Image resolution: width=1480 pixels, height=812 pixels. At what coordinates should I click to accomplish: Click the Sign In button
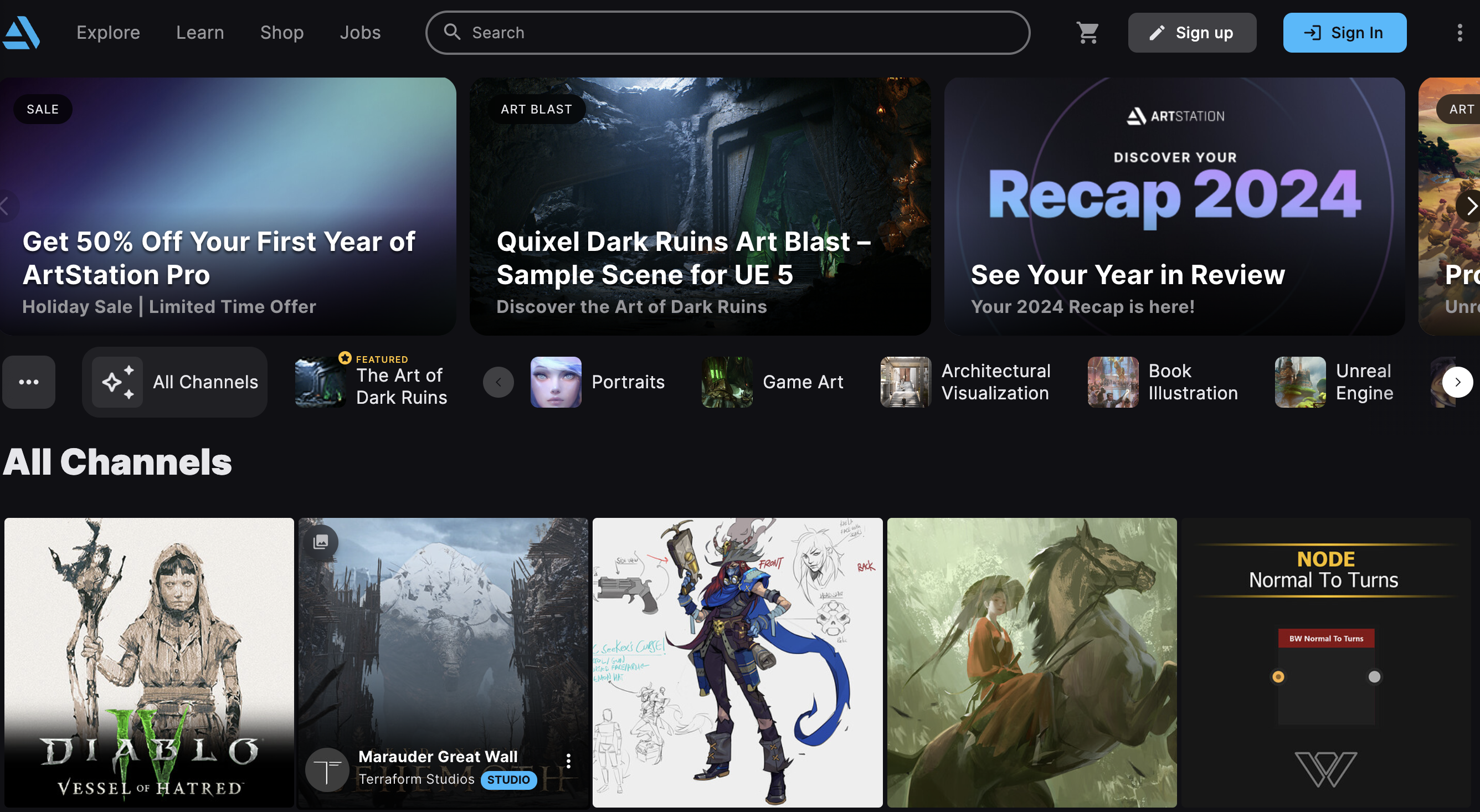click(1345, 33)
